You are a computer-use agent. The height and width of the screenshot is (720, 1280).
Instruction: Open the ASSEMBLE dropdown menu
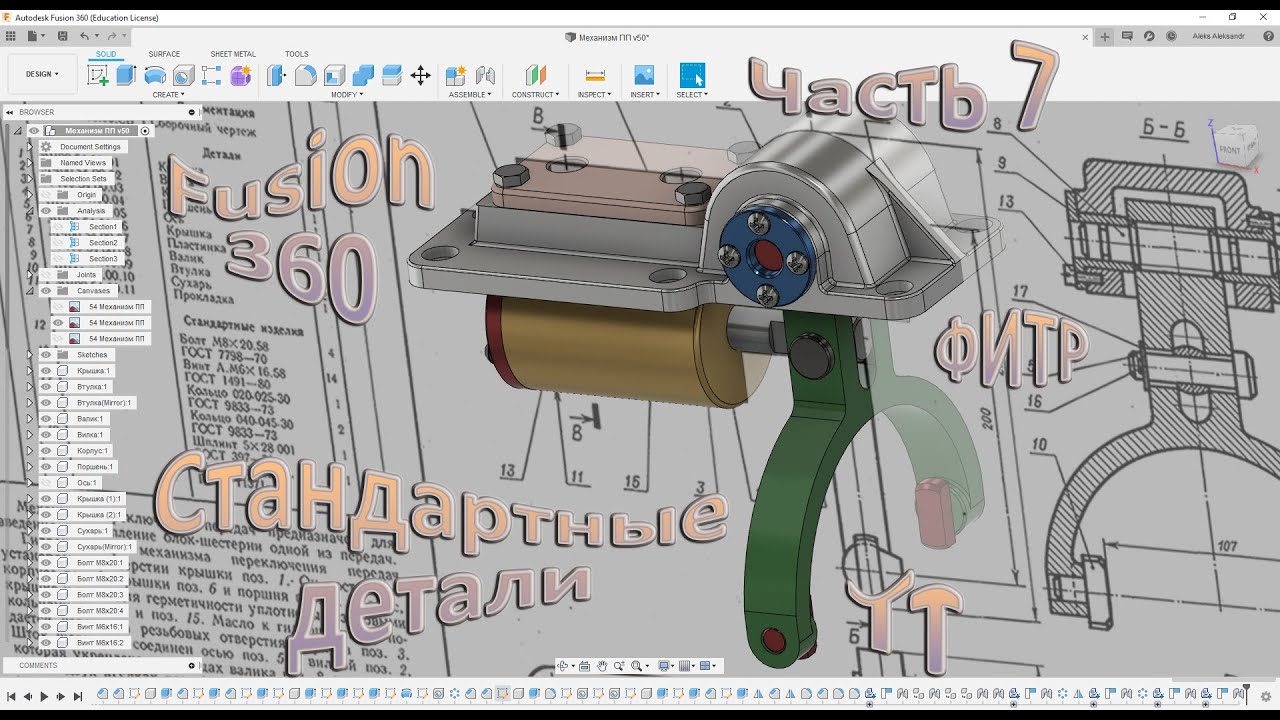(470, 95)
